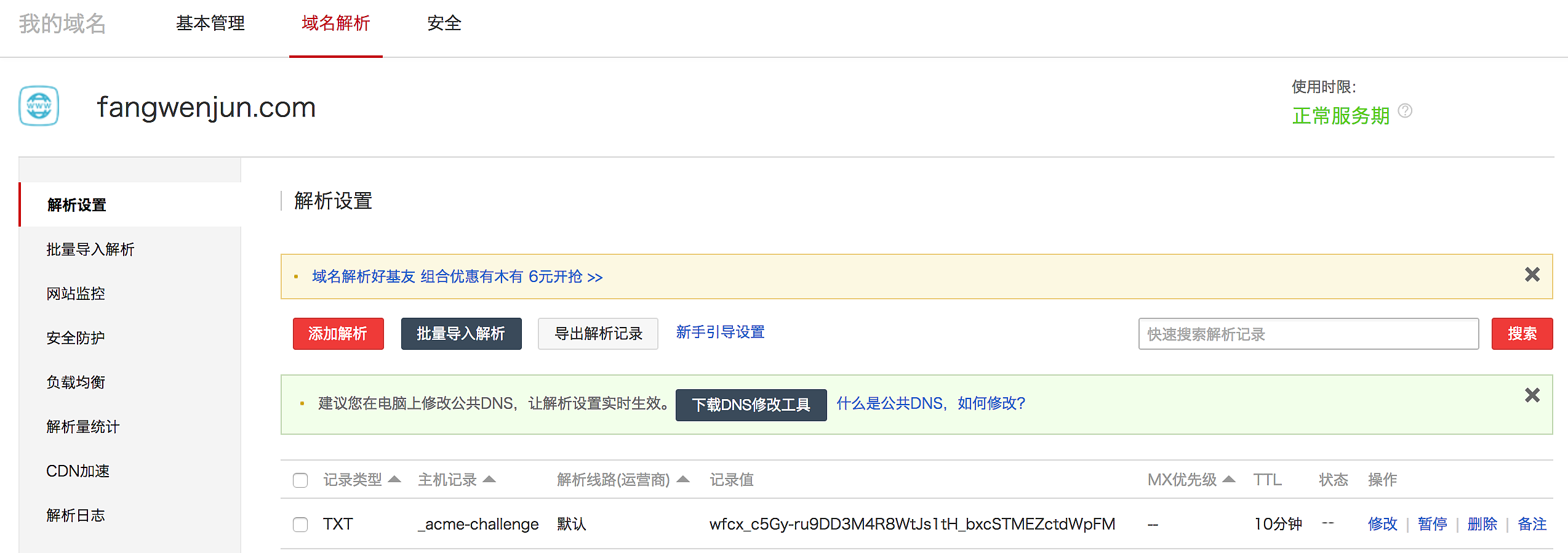
Task: Focus the 快速搜索解析记录 search field
Action: (x=1308, y=334)
